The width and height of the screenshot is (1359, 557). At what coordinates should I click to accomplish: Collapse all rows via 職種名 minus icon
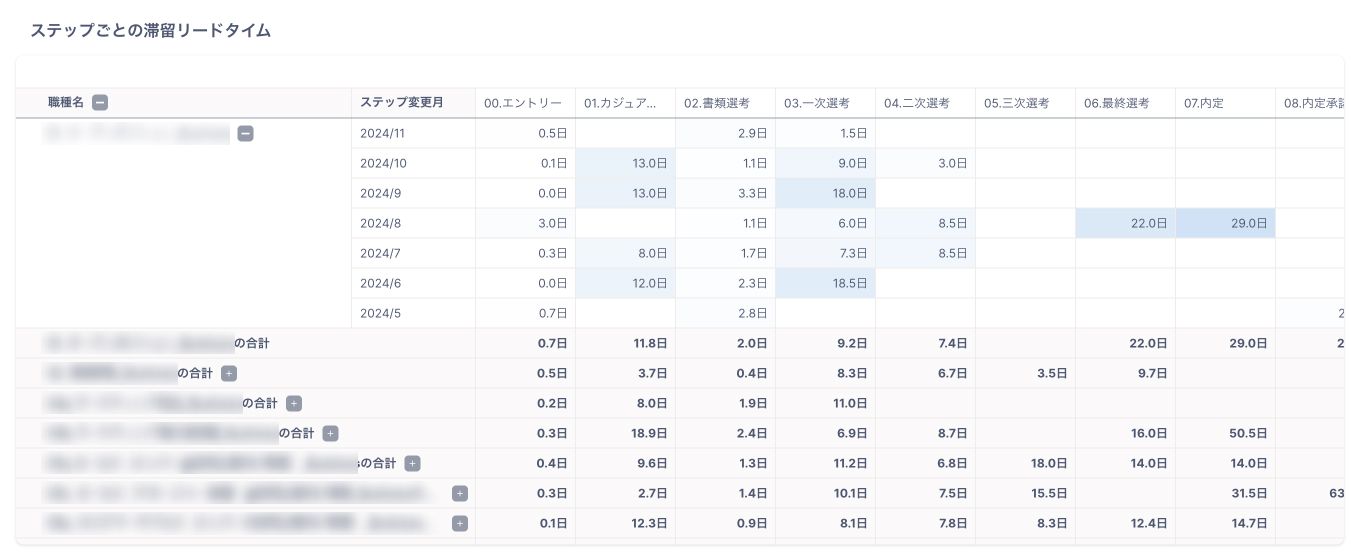coord(100,102)
